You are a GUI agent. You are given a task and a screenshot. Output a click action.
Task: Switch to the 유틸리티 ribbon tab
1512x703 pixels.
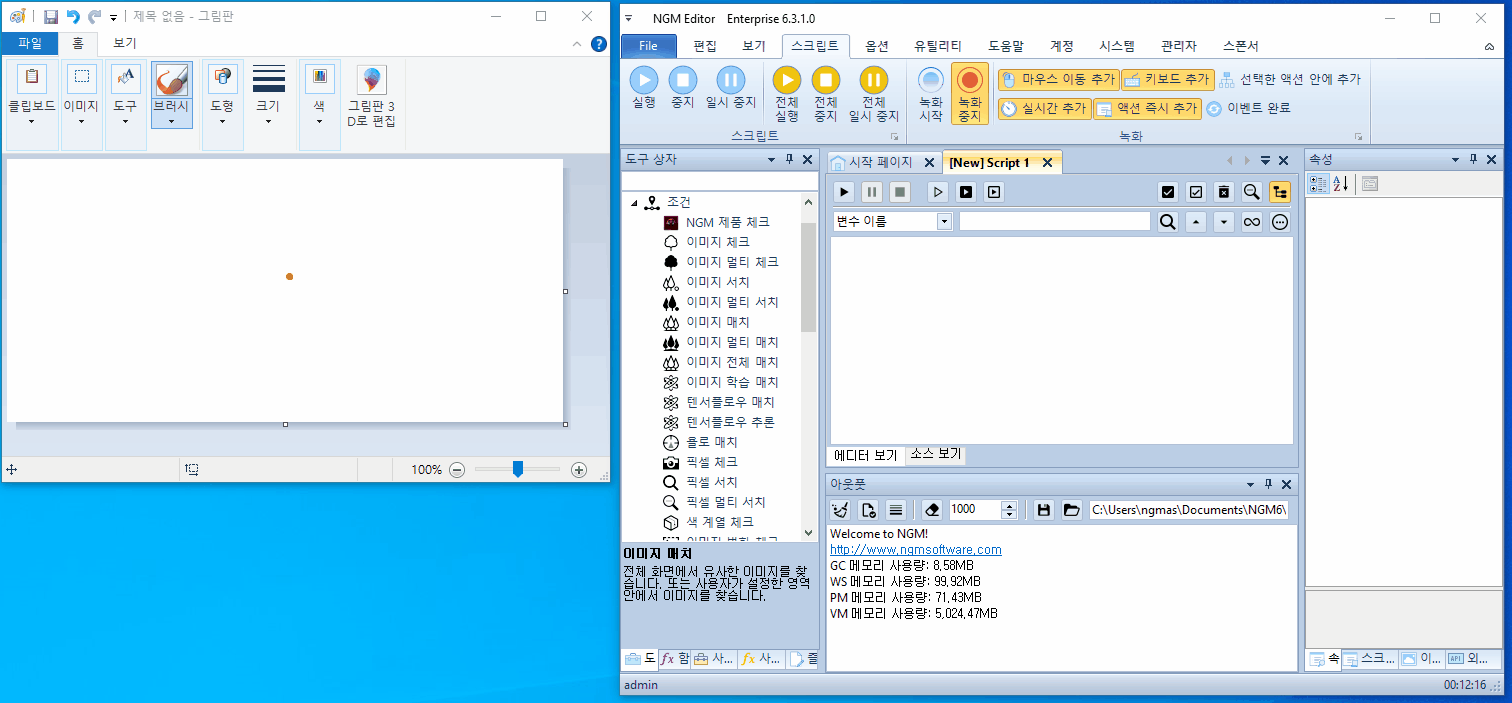[x=938, y=46]
